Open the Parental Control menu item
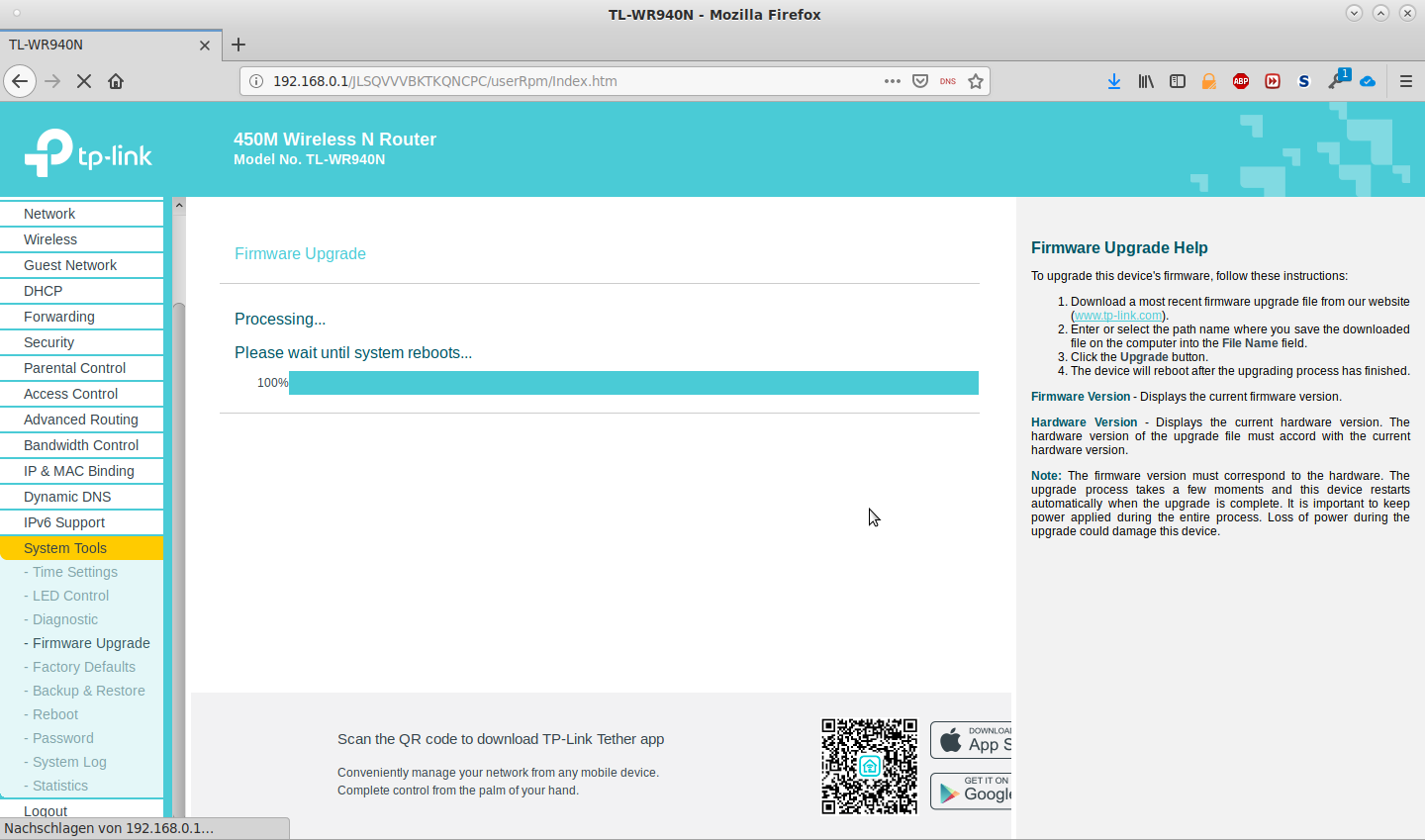1425x840 pixels. [x=74, y=368]
